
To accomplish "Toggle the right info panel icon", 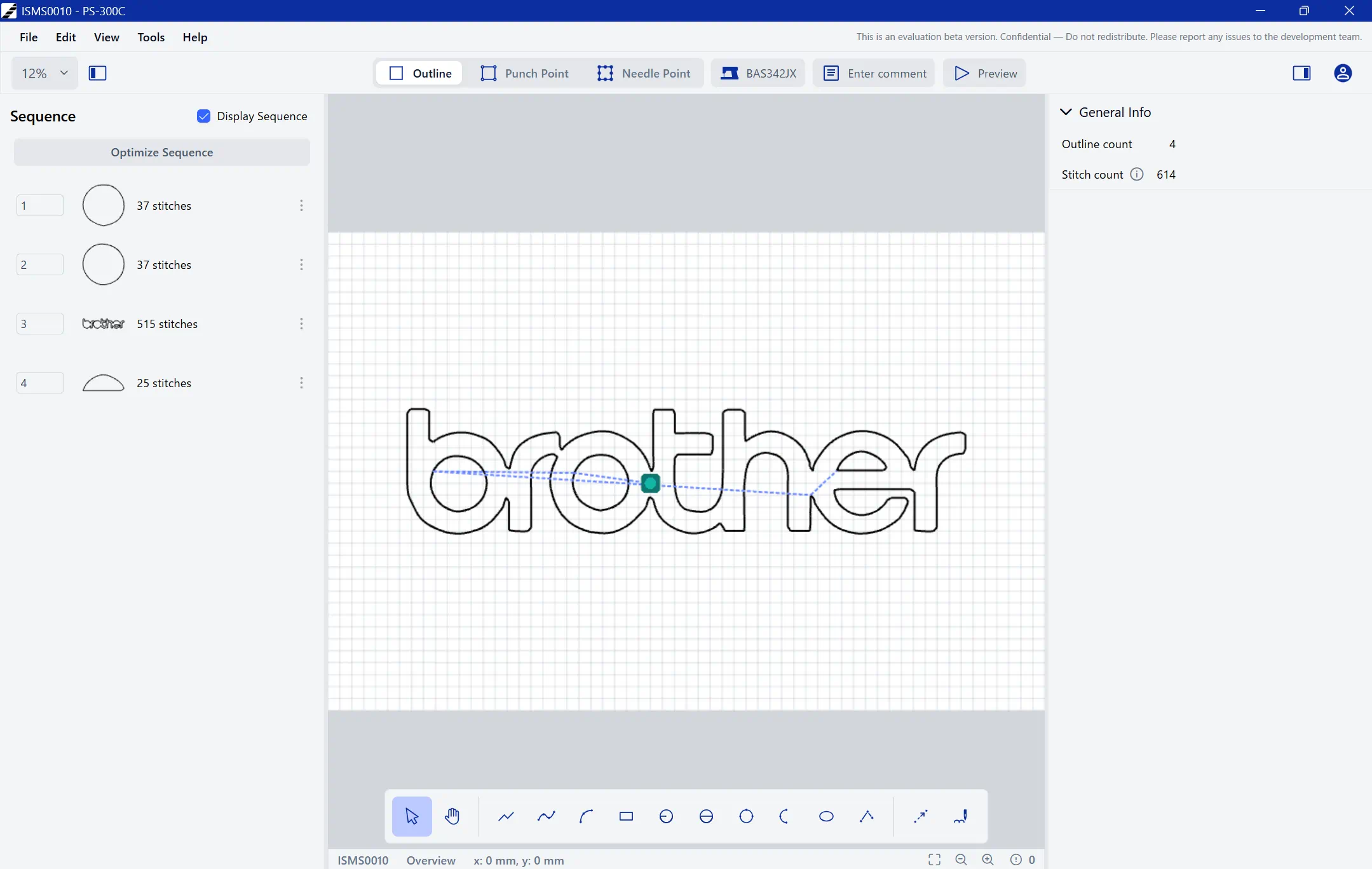I will (x=1301, y=73).
